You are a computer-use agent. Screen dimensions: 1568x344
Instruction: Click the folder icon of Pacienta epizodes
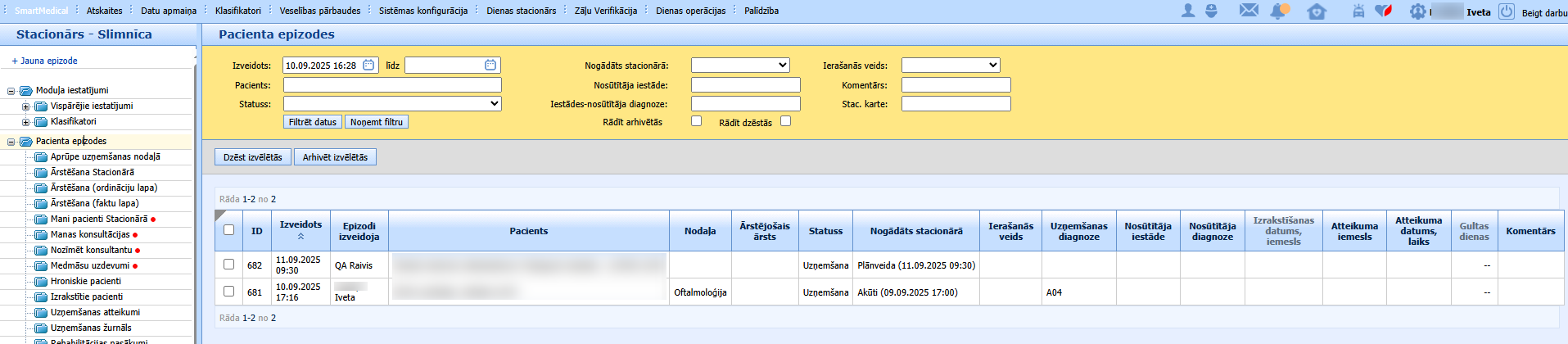(25, 141)
